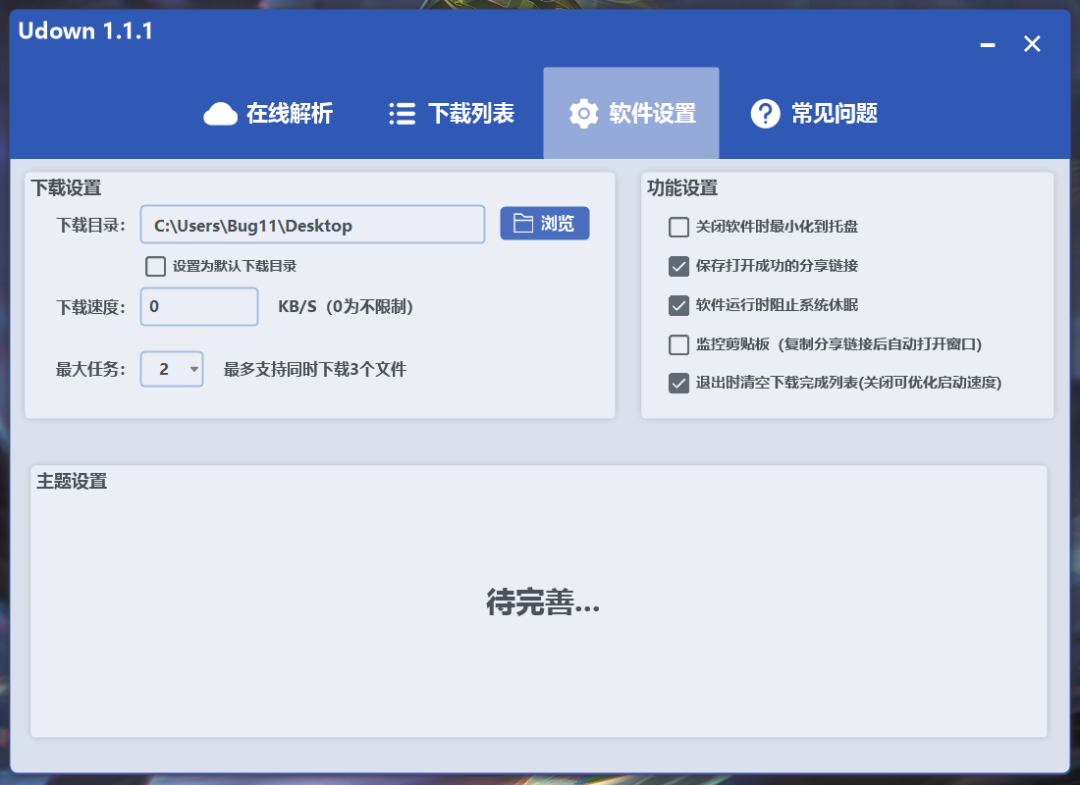Minimize the Udown window
This screenshot has width=1080, height=785.
988,45
